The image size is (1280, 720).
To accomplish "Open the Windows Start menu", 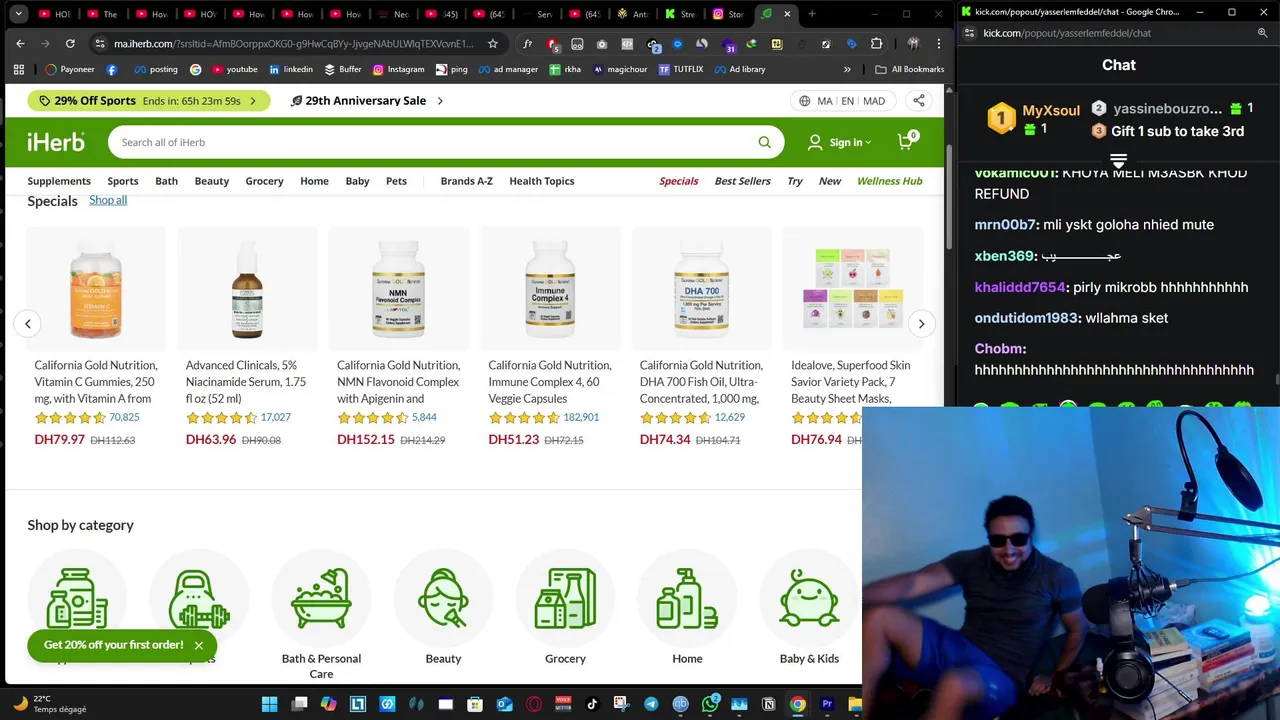I will click(269, 704).
